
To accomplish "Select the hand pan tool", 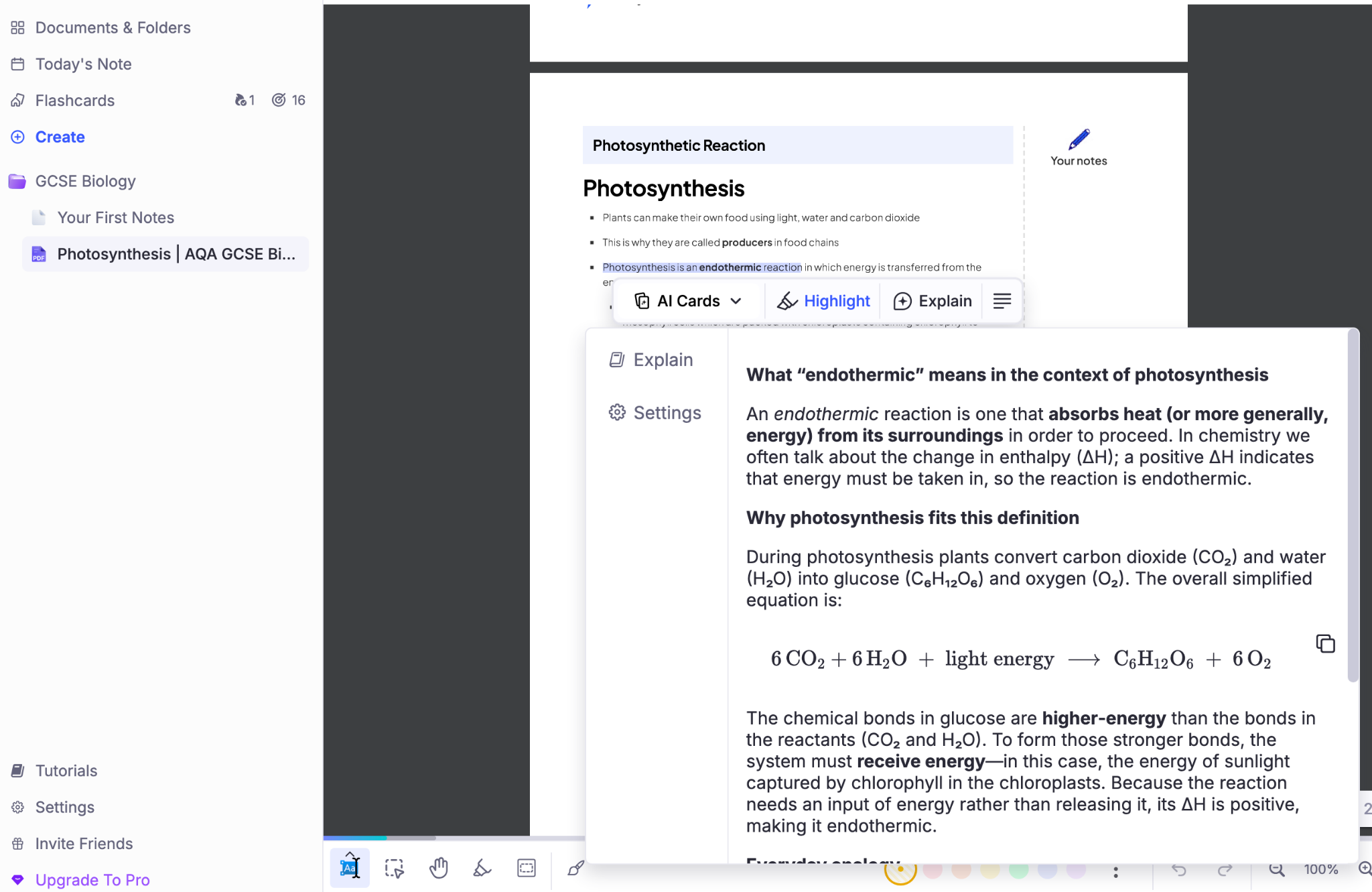I will click(x=439, y=869).
